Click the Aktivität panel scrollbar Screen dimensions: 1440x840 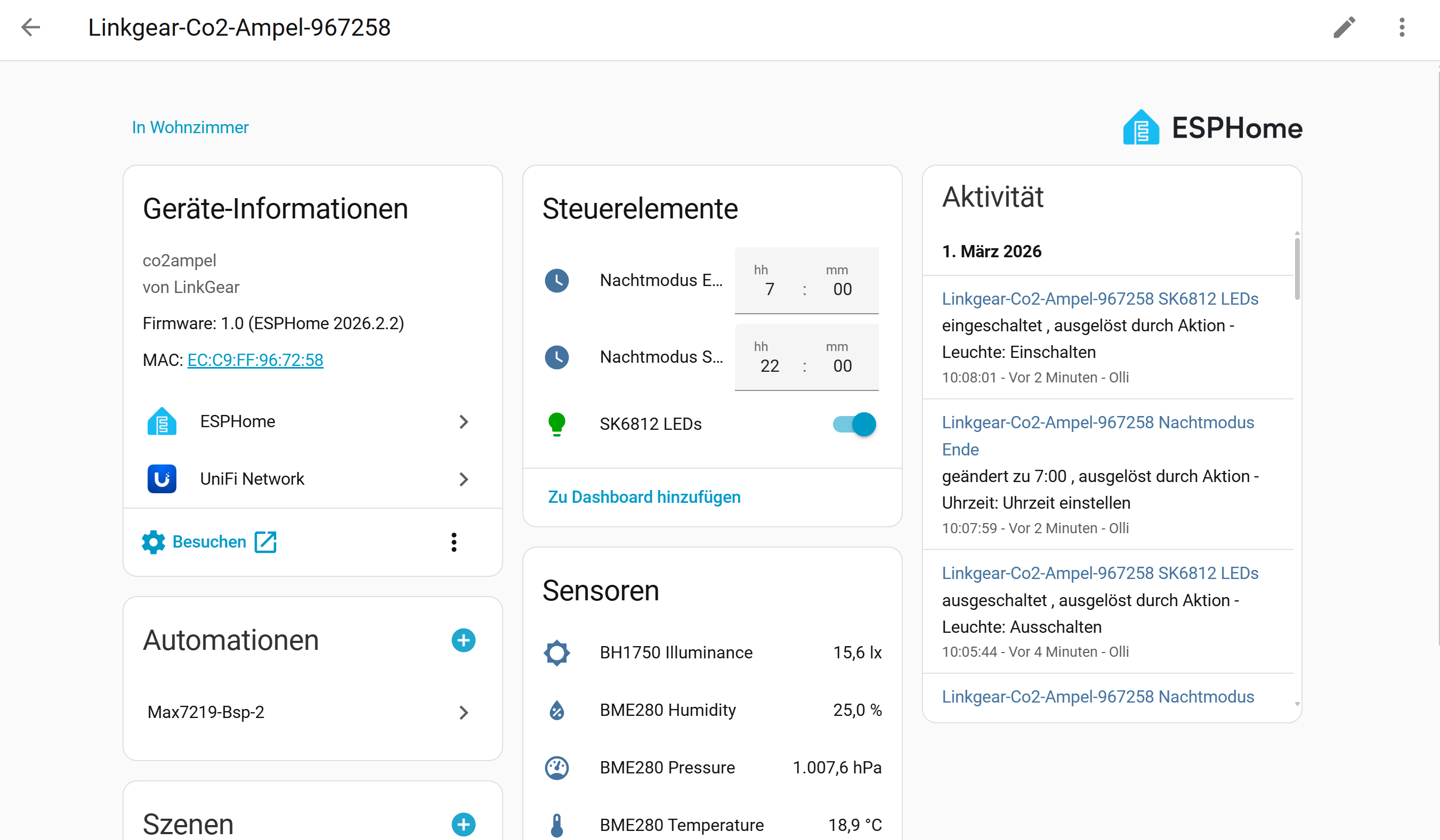pyautogui.click(x=1297, y=269)
